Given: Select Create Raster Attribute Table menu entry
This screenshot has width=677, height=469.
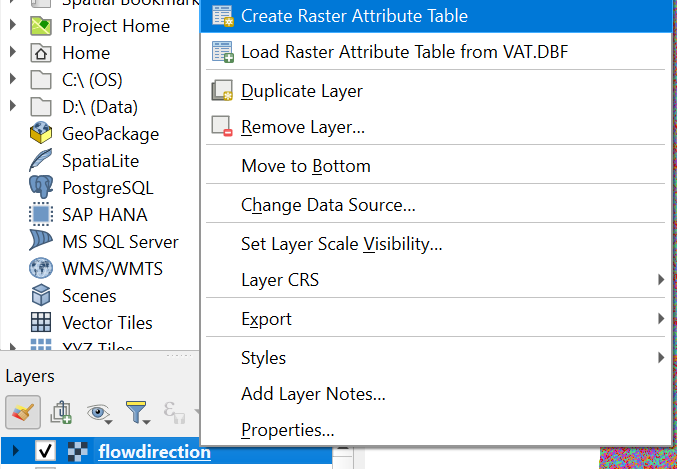Looking at the screenshot, I should click(x=436, y=16).
